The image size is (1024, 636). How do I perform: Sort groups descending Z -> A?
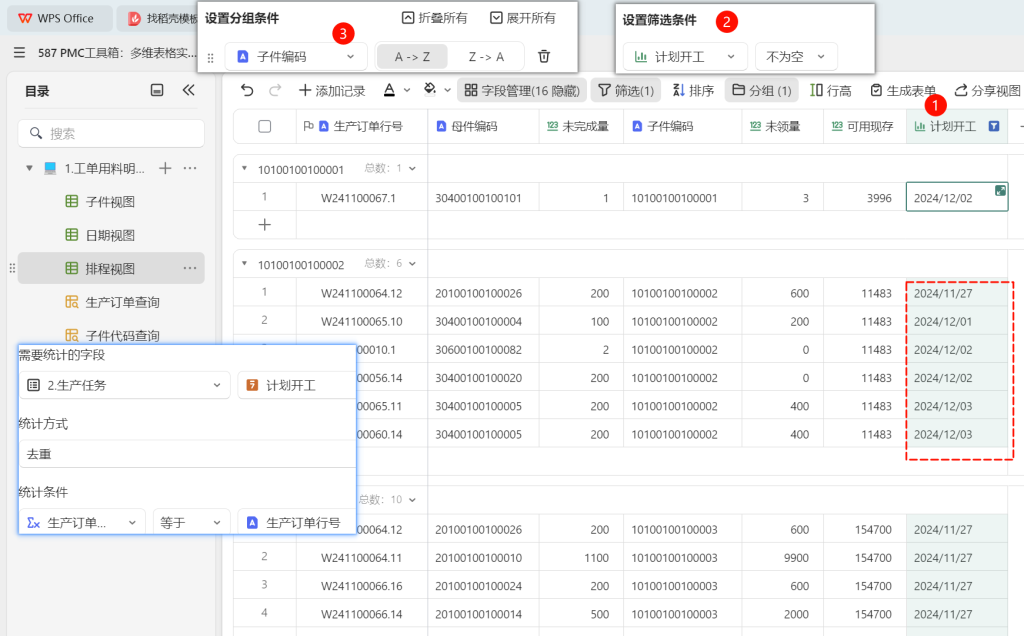pos(486,57)
